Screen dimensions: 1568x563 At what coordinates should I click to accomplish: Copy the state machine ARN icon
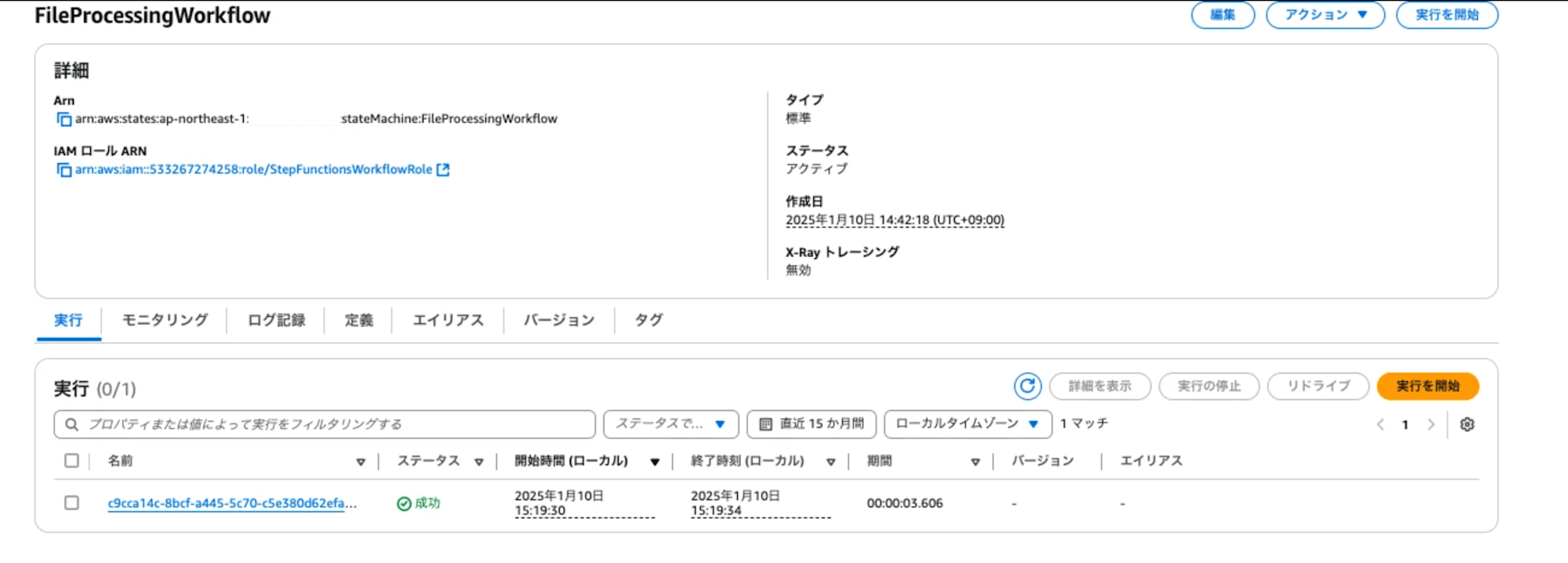pyautogui.click(x=64, y=119)
